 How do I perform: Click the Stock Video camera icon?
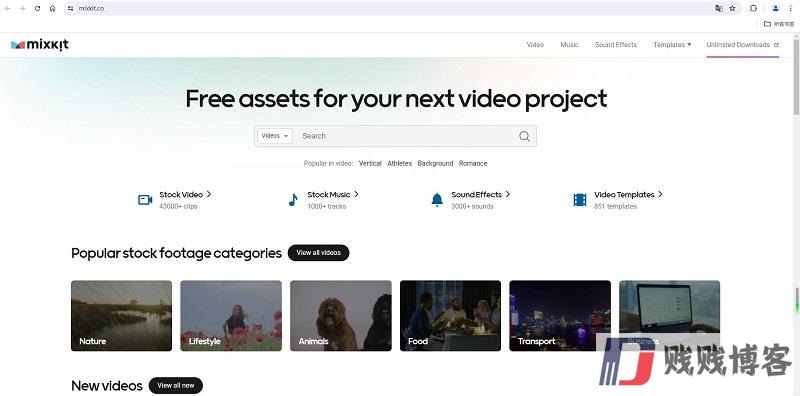[x=145, y=200]
